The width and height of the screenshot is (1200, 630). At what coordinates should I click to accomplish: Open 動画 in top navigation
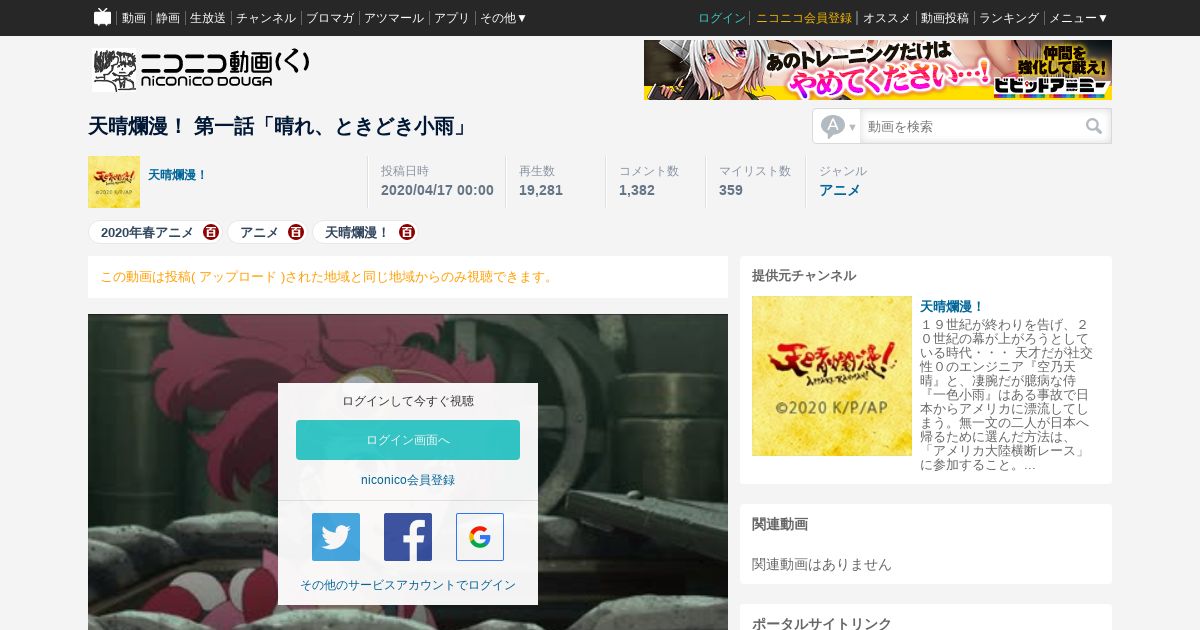coord(134,18)
